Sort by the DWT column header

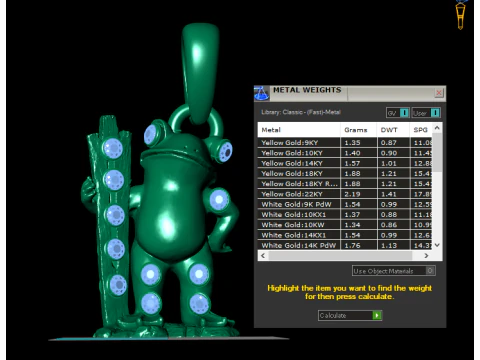coord(393,130)
